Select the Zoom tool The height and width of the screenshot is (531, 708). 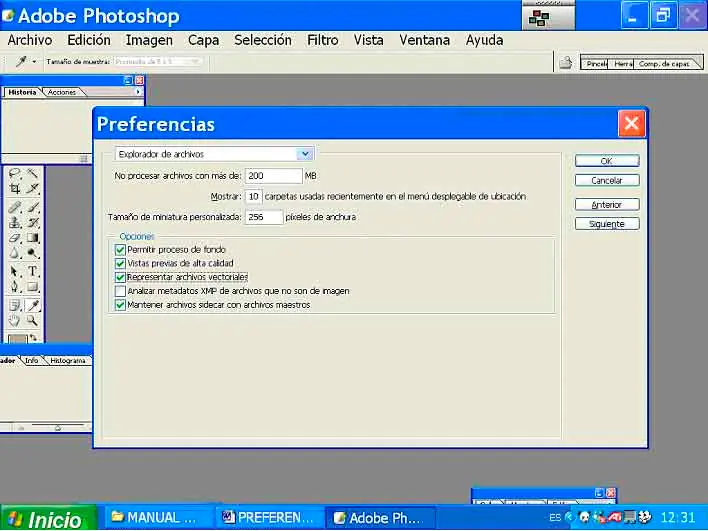coord(32,321)
